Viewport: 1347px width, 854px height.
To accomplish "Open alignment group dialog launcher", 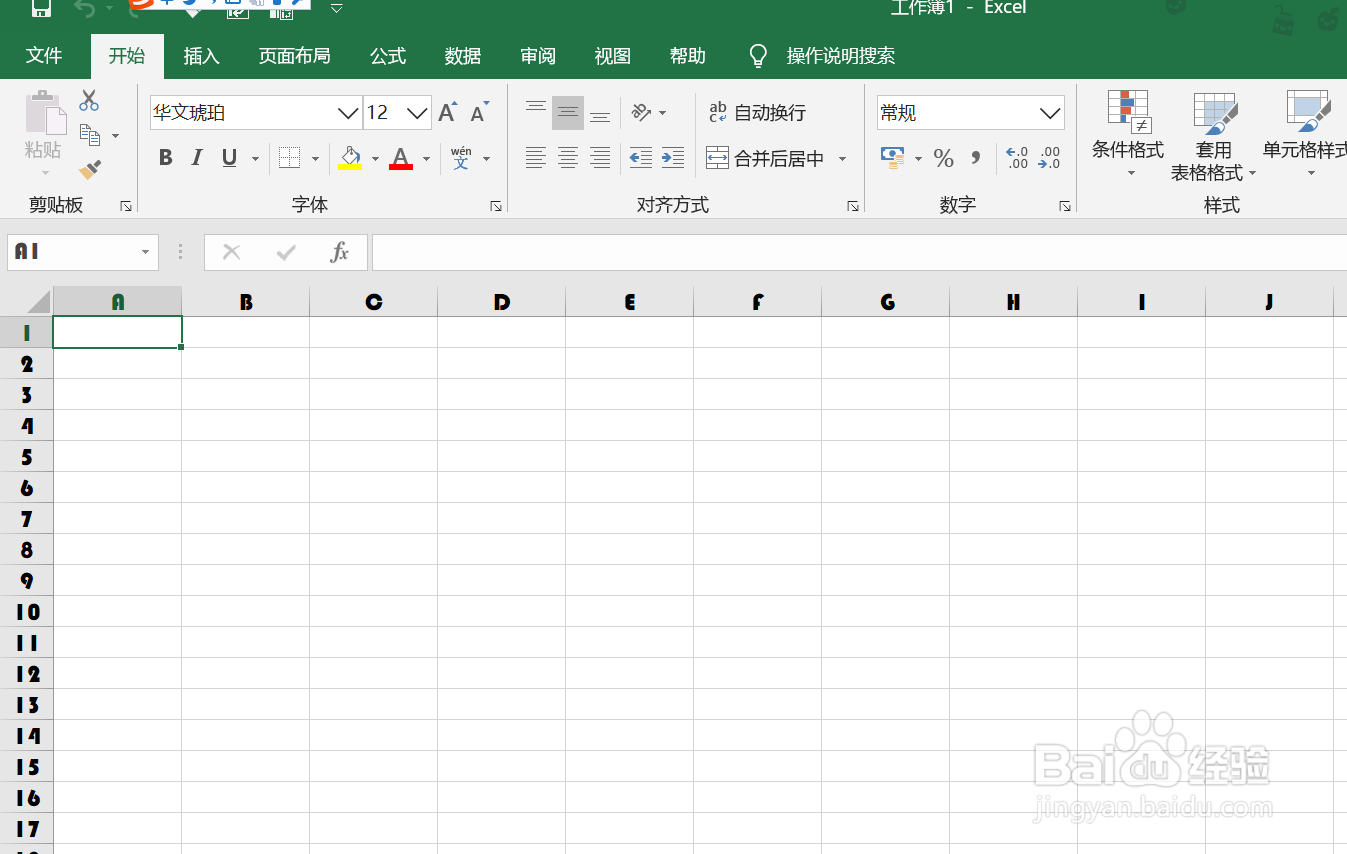I will tap(853, 205).
